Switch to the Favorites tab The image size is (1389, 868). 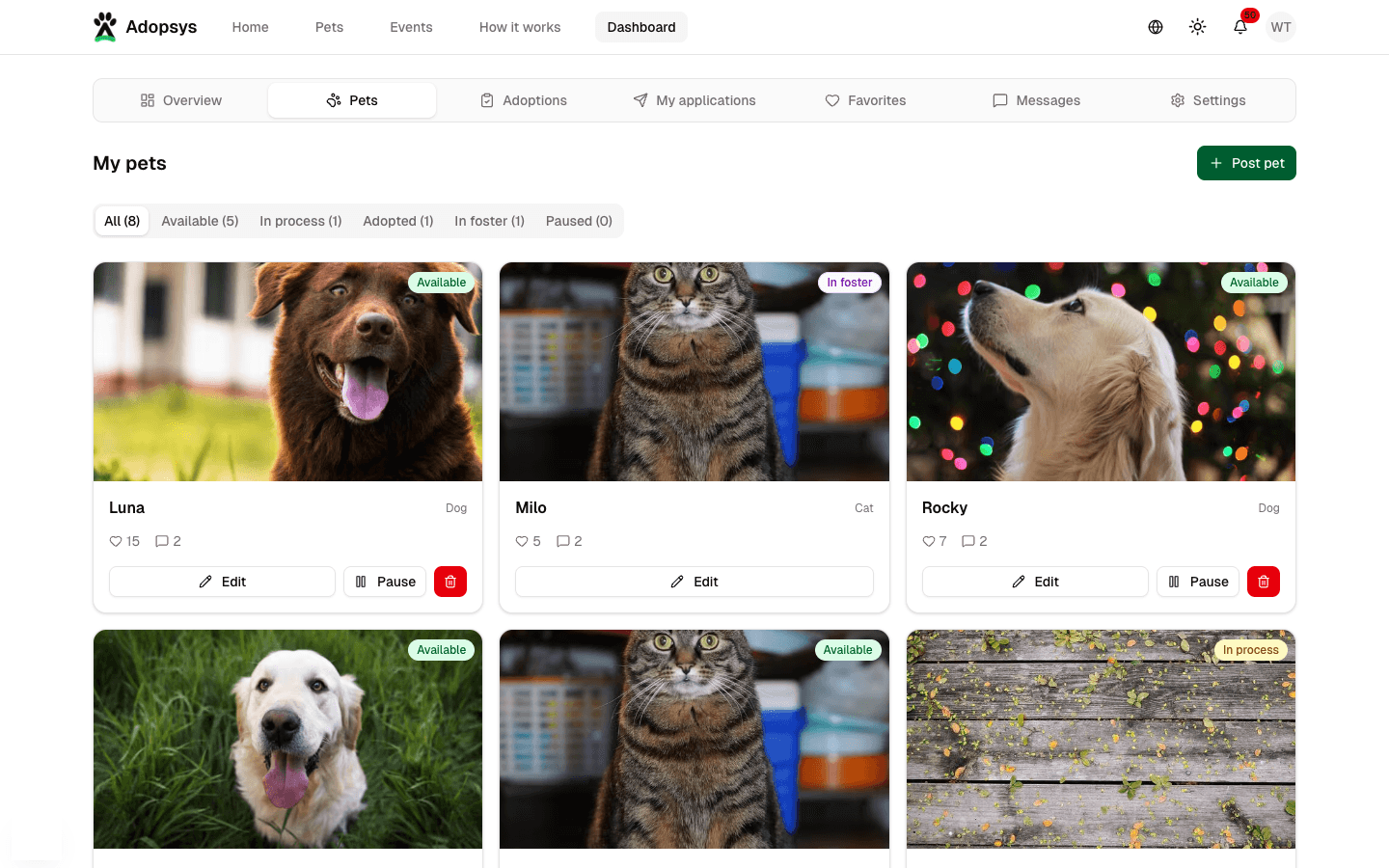click(865, 100)
